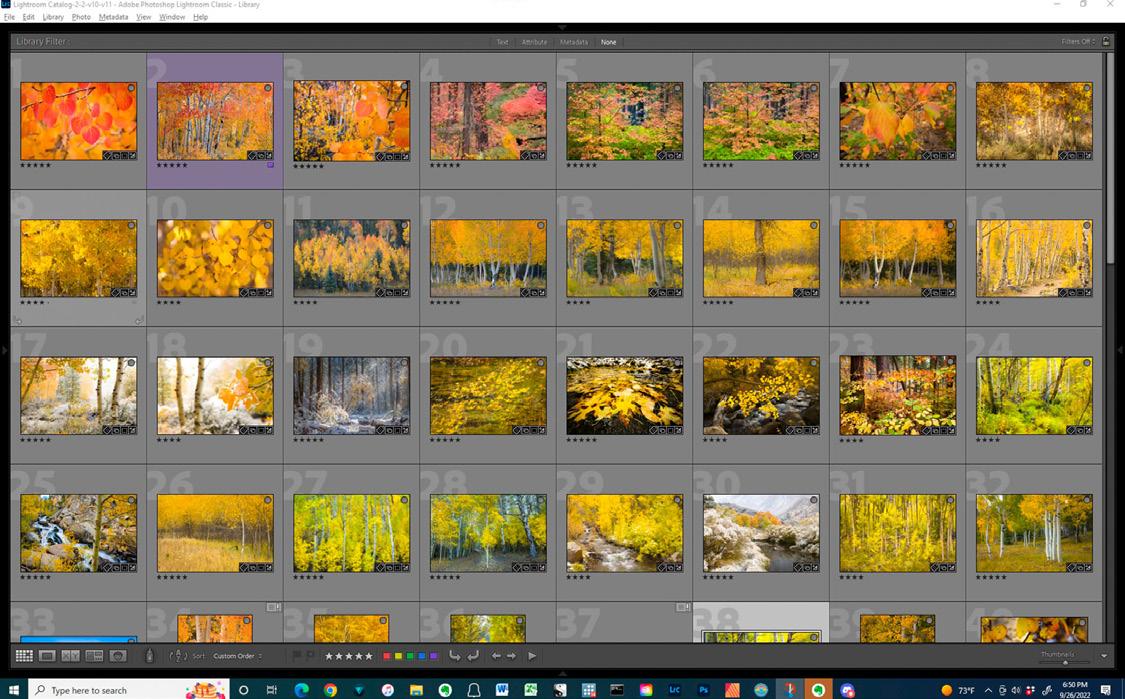The width and height of the screenshot is (1125, 699).
Task: Select the Painter spray can tool
Action: [x=149, y=655]
